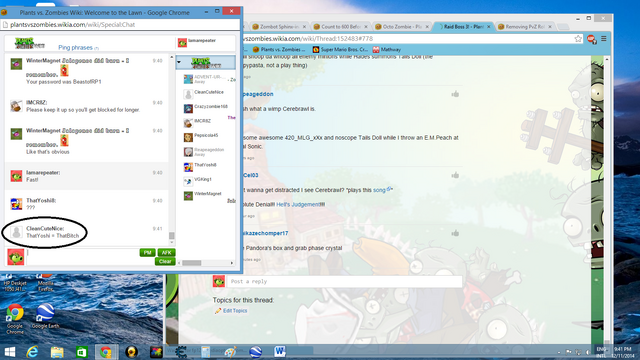Viewport: 640px width, 360px height.
Task: Click lamarepeater avatar at top of user list
Action: tap(182, 42)
